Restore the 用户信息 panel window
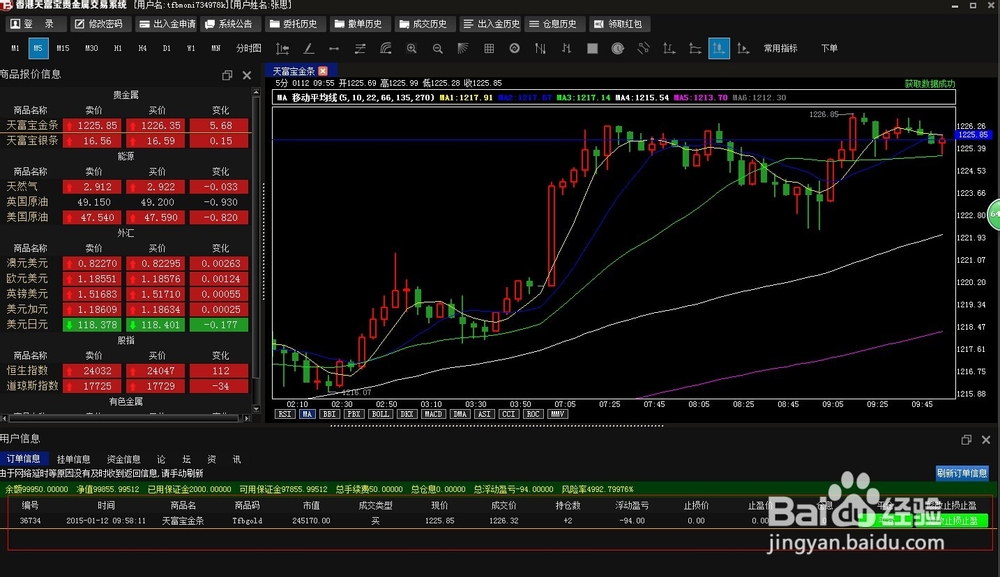Image resolution: width=1000 pixels, height=577 pixels. point(966,440)
